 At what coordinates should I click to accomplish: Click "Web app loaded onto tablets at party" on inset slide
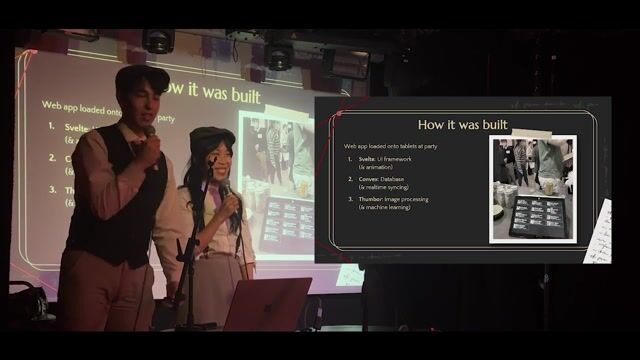pyautogui.click(x=390, y=146)
